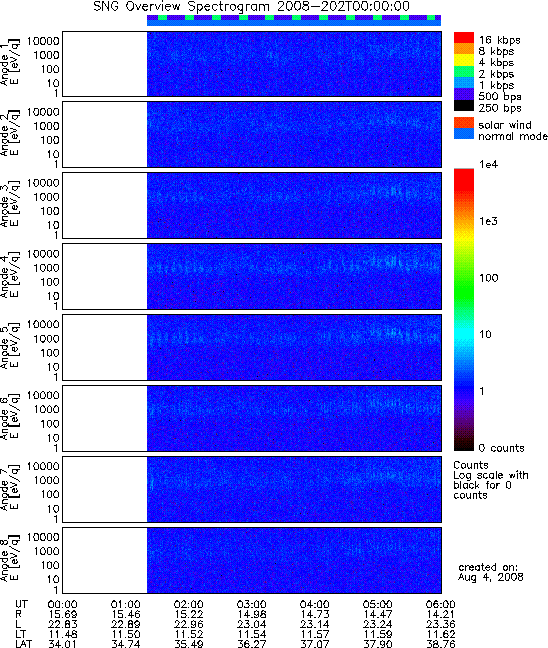Click the normal mode blue swatch
Screen dimensions: 548x648
click(x=464, y=133)
